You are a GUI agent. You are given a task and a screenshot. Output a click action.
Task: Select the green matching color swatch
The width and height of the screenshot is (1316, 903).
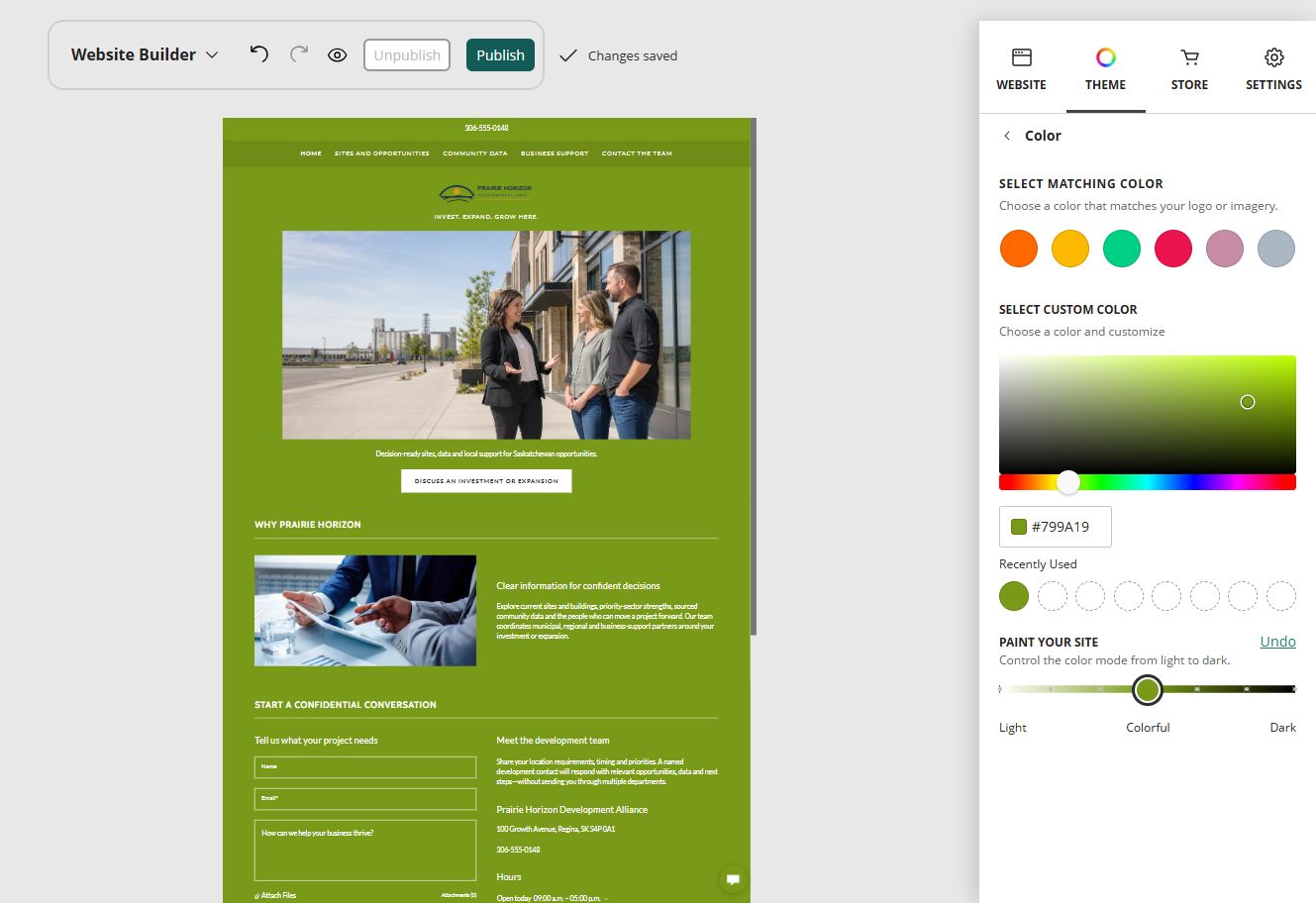tap(1121, 249)
